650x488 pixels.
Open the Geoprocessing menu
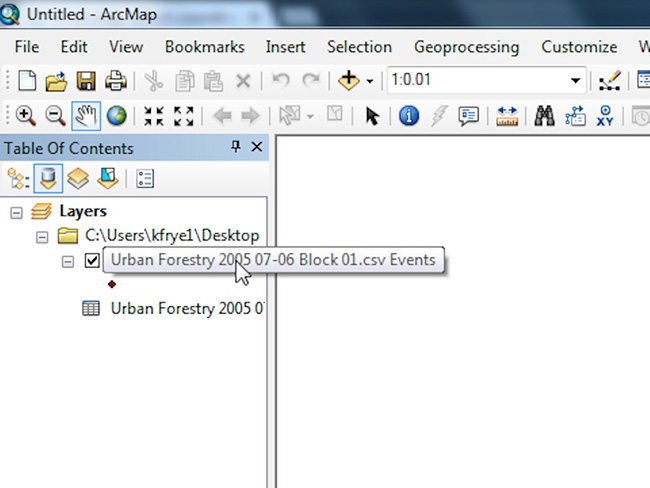tap(466, 47)
